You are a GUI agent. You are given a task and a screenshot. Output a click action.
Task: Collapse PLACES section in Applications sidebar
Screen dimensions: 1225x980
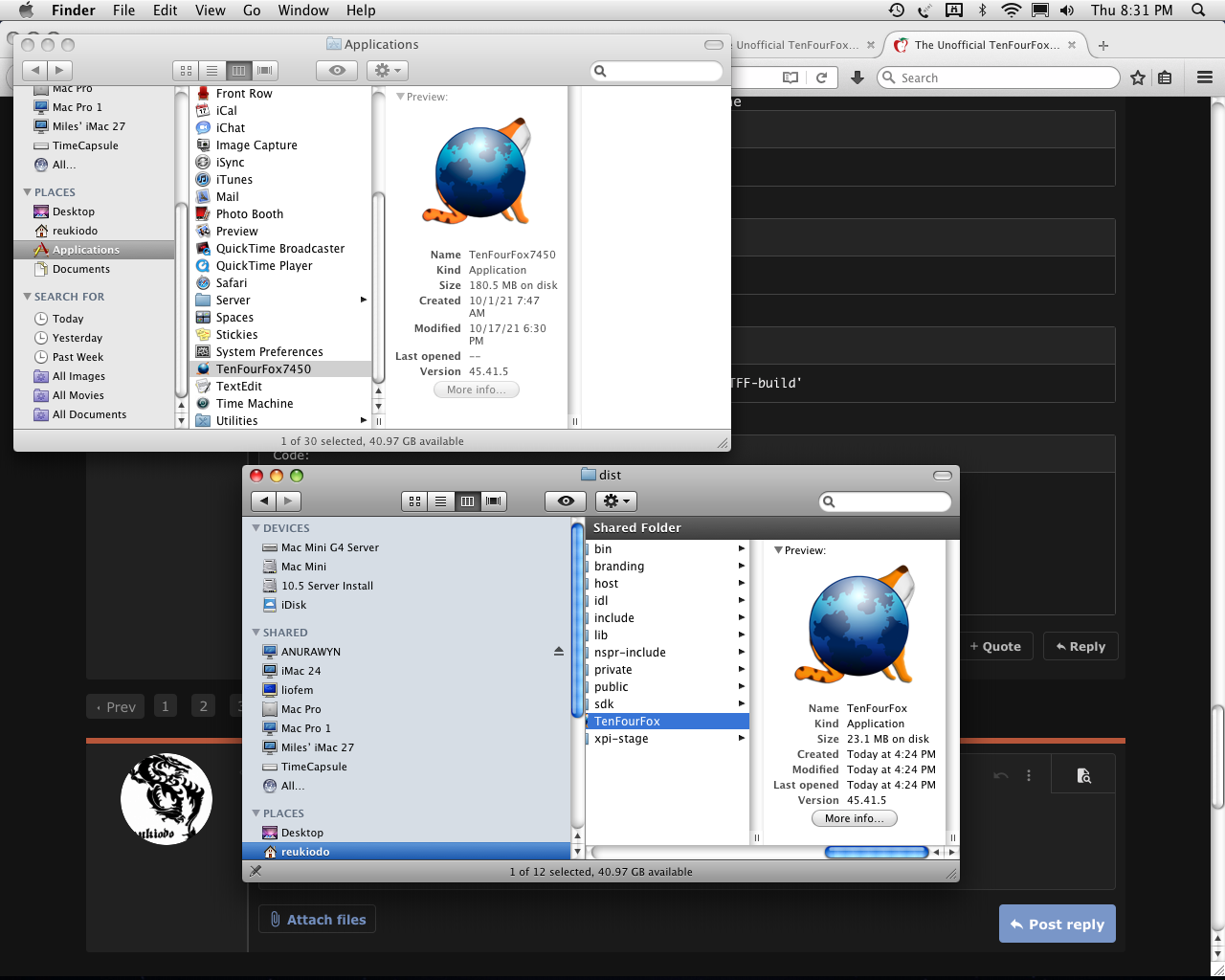pyautogui.click(x=28, y=192)
